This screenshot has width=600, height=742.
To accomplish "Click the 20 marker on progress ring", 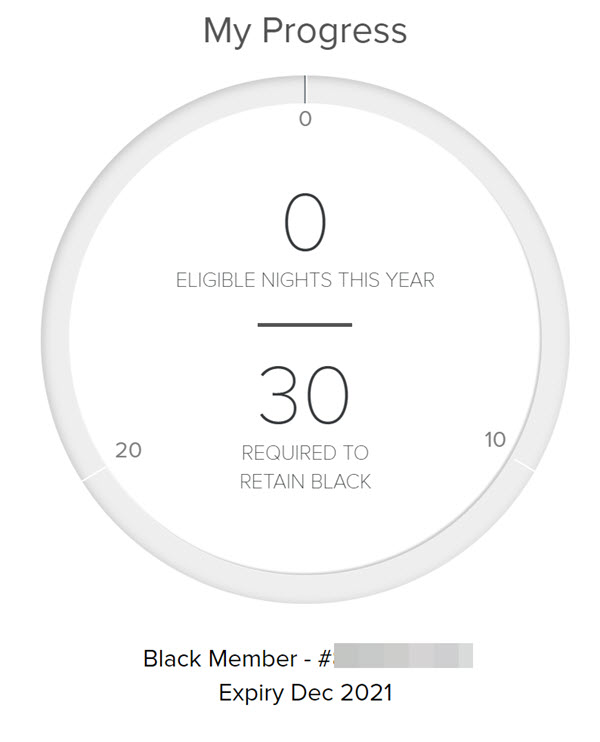I will [128, 450].
